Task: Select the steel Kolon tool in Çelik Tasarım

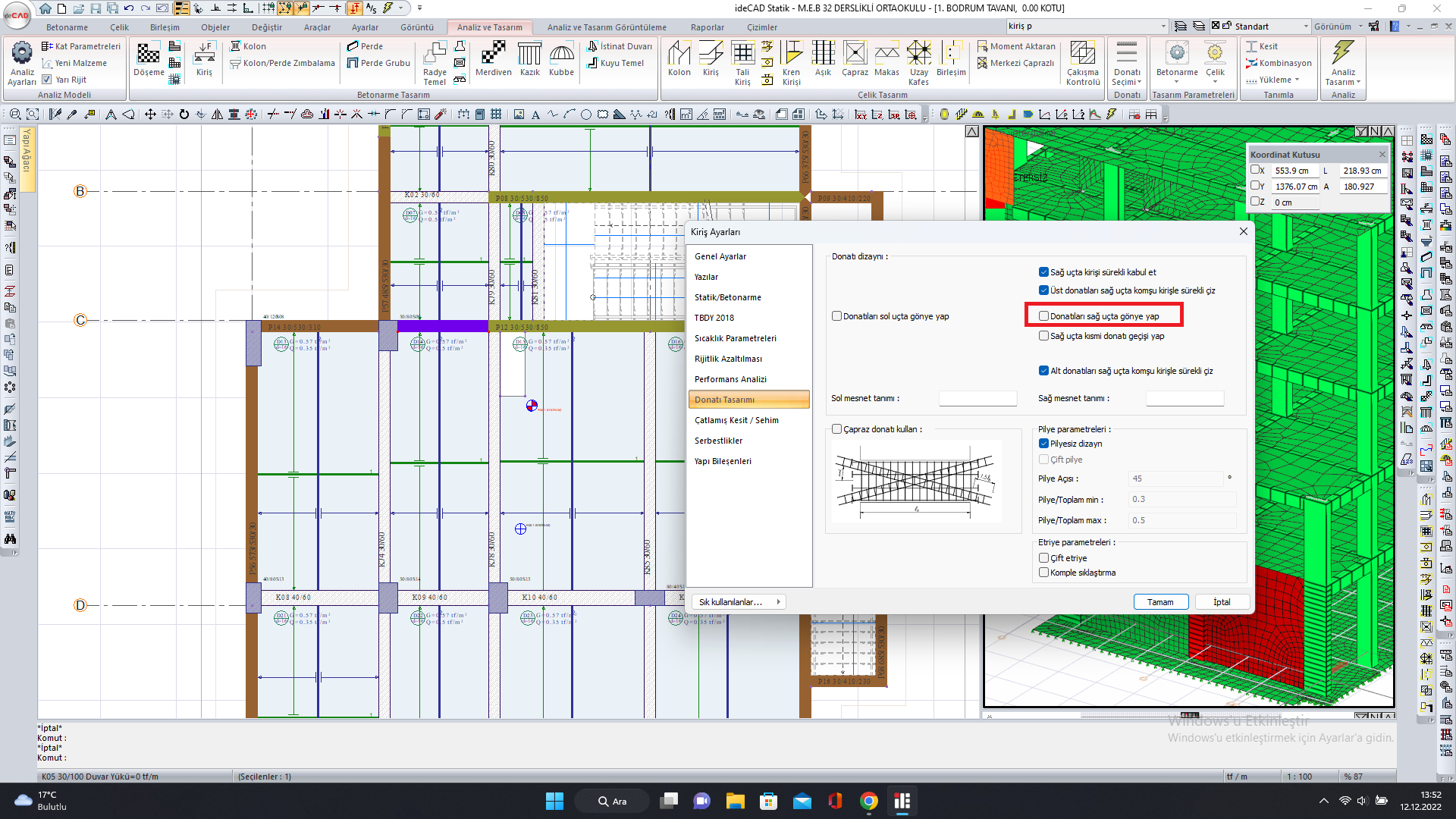Action: tap(679, 59)
